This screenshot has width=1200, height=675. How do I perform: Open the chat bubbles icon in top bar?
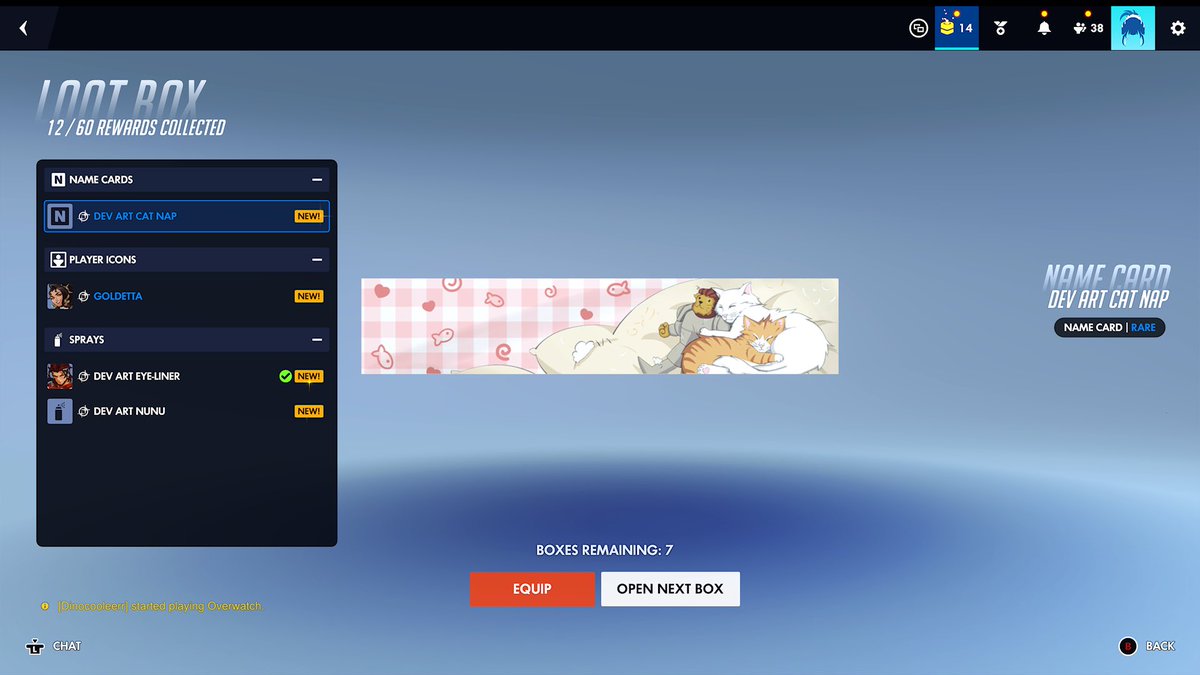[x=918, y=28]
